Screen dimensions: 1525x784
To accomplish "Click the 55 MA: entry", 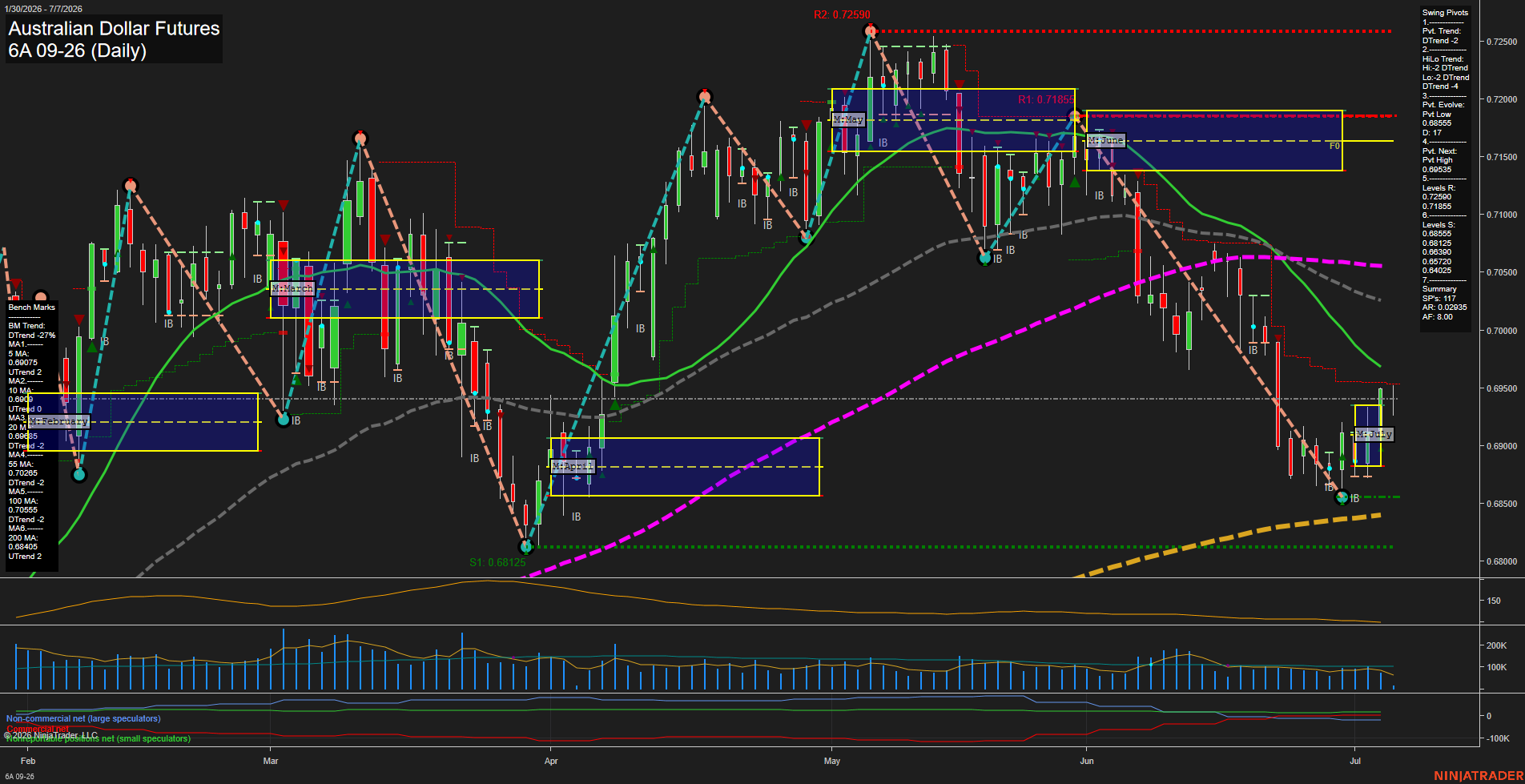I will click(21, 464).
